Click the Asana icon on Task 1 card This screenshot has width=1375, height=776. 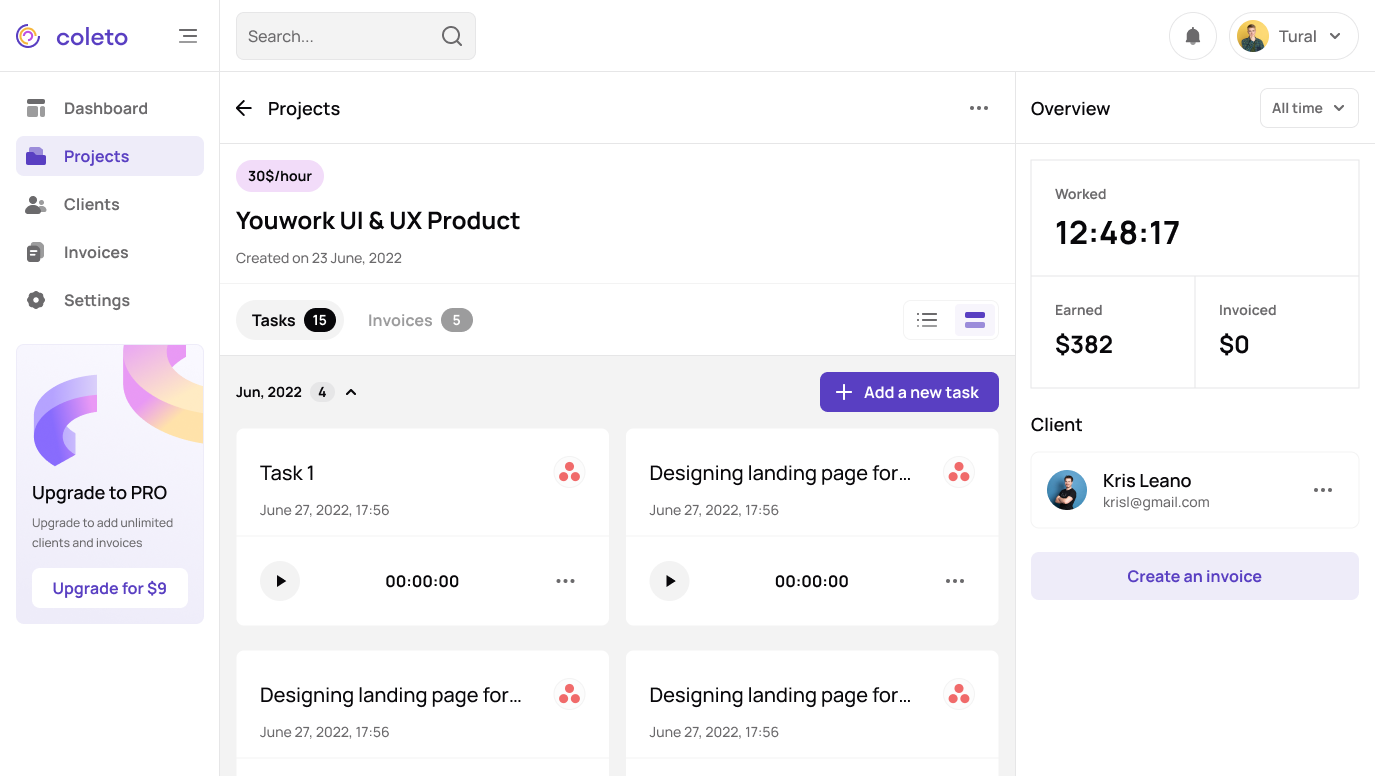point(569,472)
